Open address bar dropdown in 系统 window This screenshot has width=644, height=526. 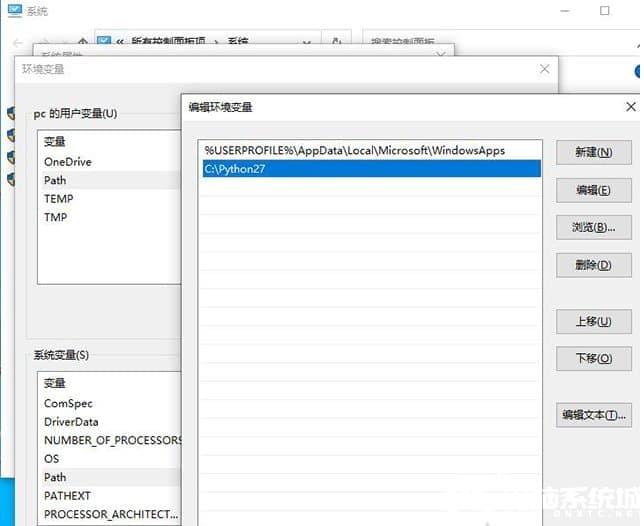(306, 41)
